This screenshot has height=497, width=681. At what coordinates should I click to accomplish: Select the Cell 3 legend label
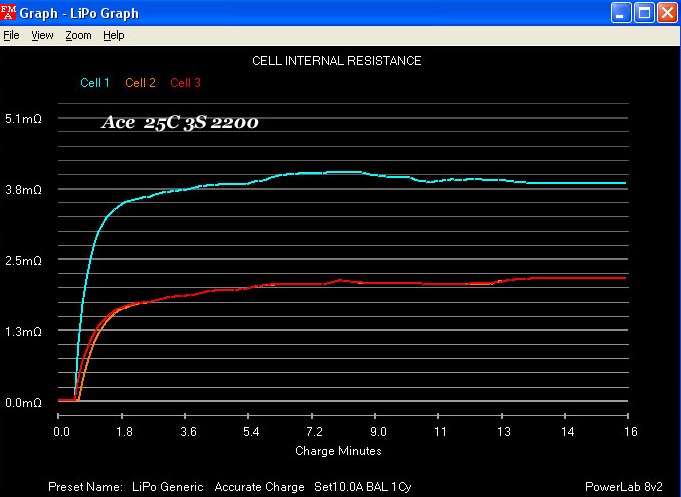185,83
